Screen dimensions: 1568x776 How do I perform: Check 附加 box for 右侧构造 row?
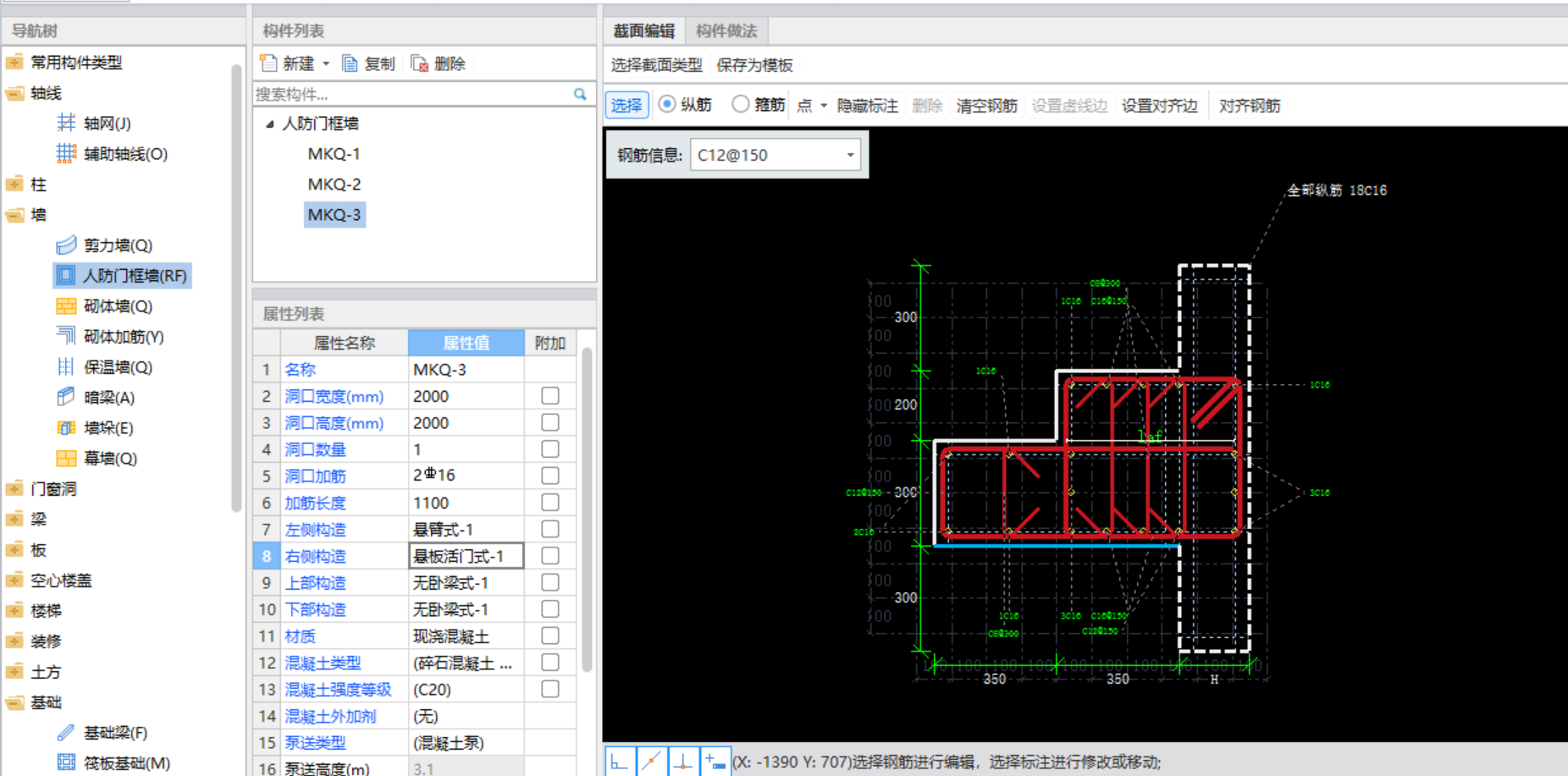[550, 556]
